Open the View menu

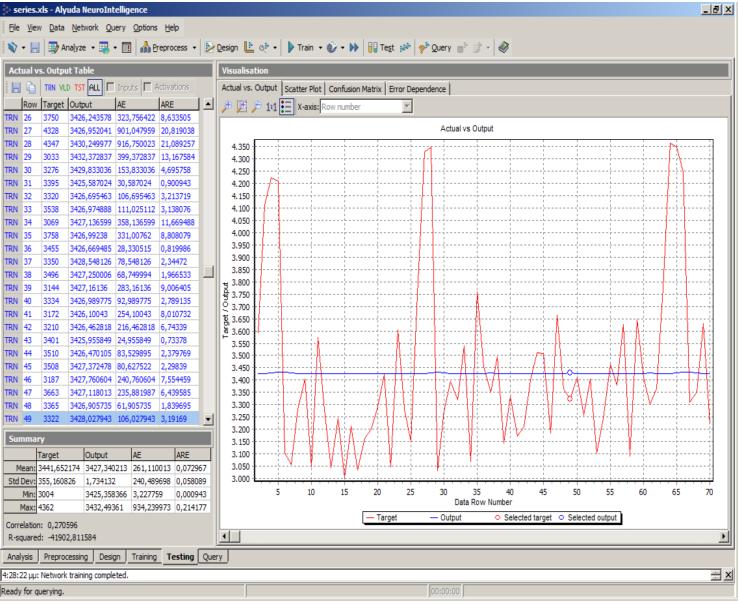point(34,28)
